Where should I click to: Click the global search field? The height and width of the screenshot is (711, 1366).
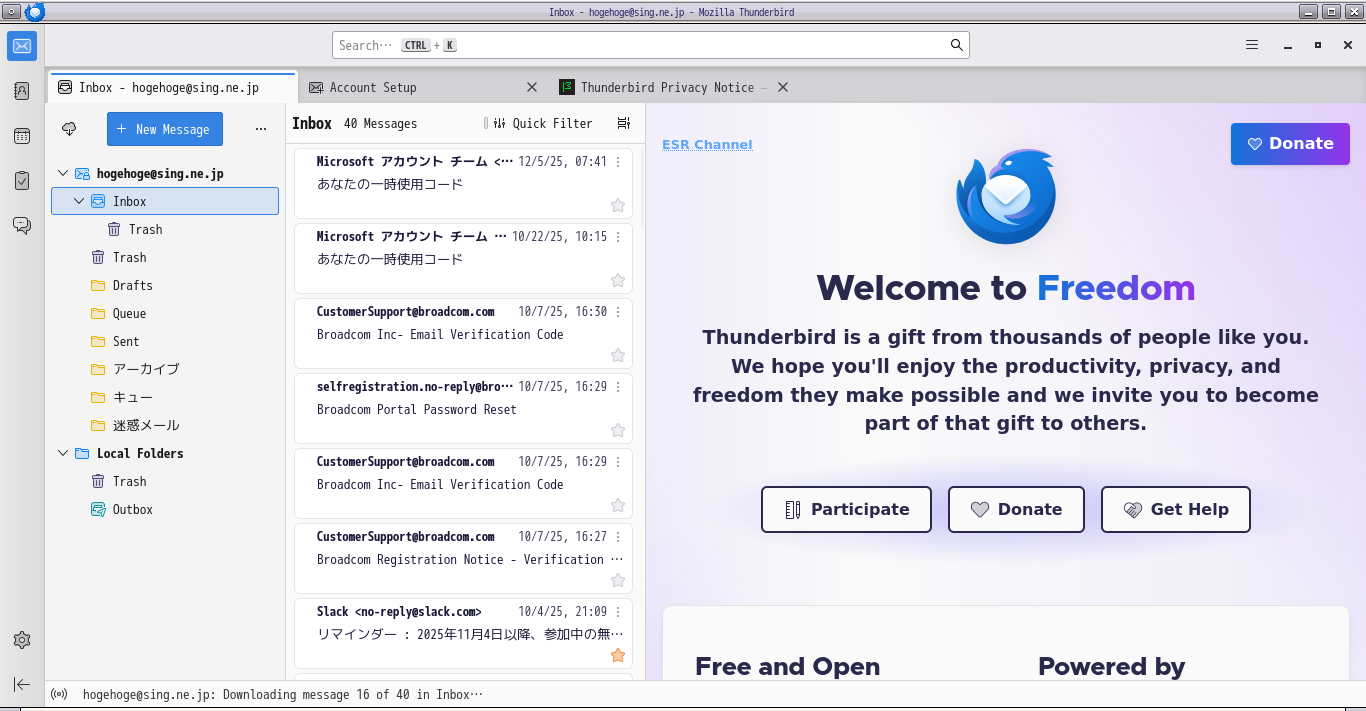coord(650,45)
